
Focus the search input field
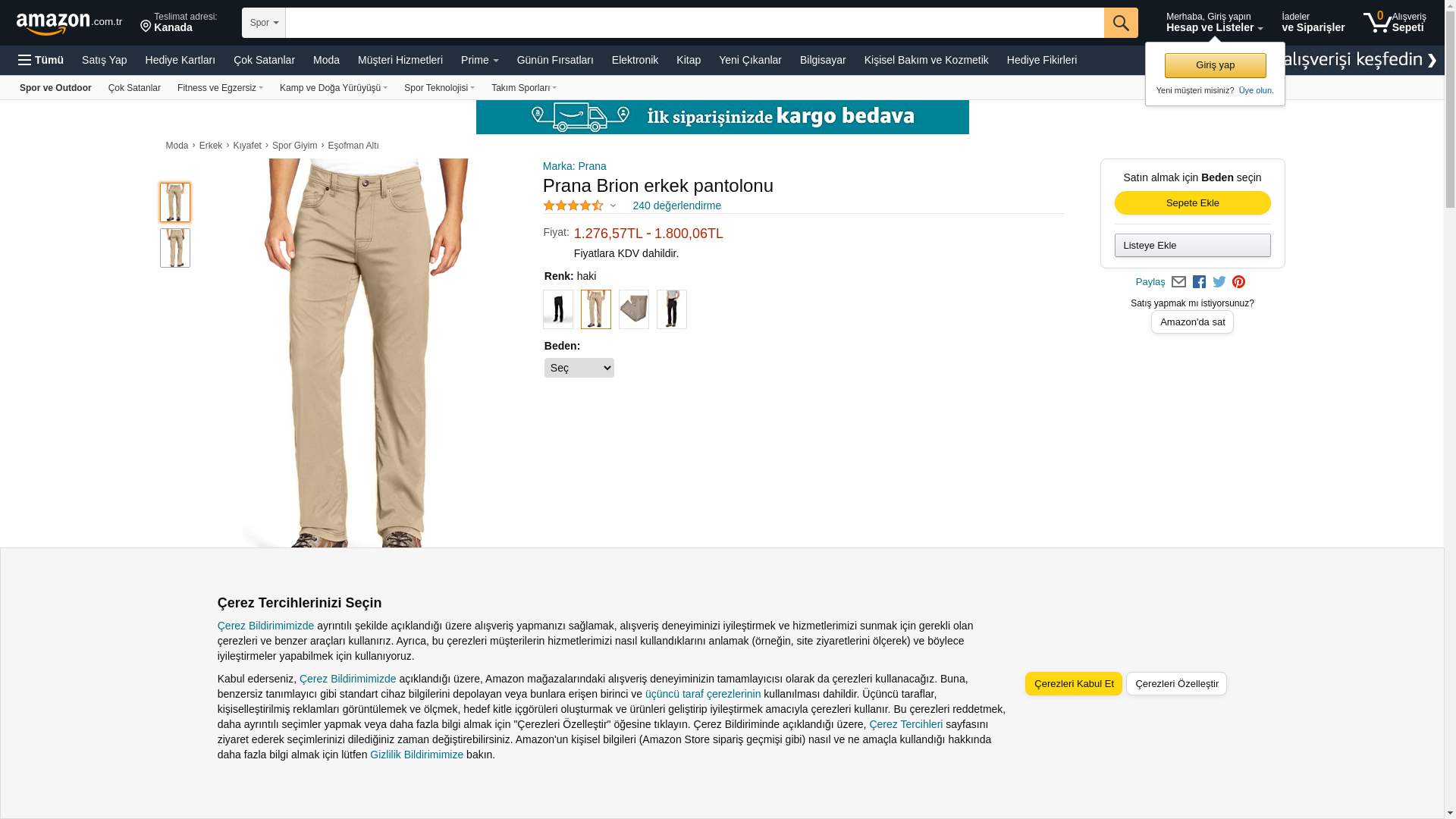point(695,23)
